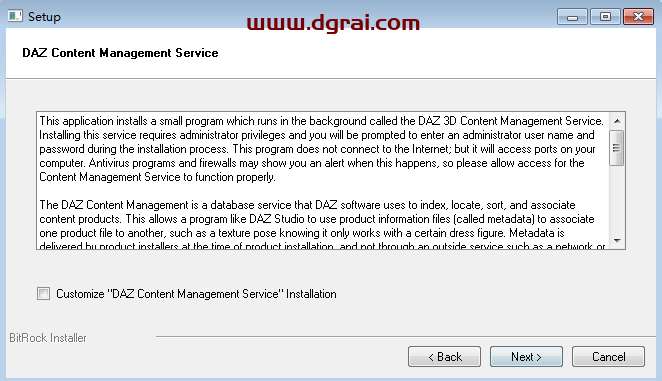Click the Setup installer icon in title bar

coord(15,16)
